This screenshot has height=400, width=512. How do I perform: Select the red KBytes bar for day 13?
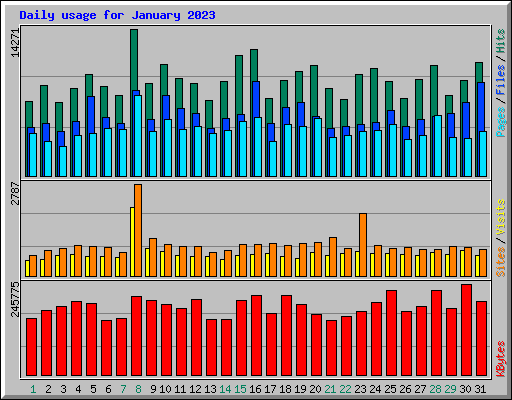tap(211, 348)
